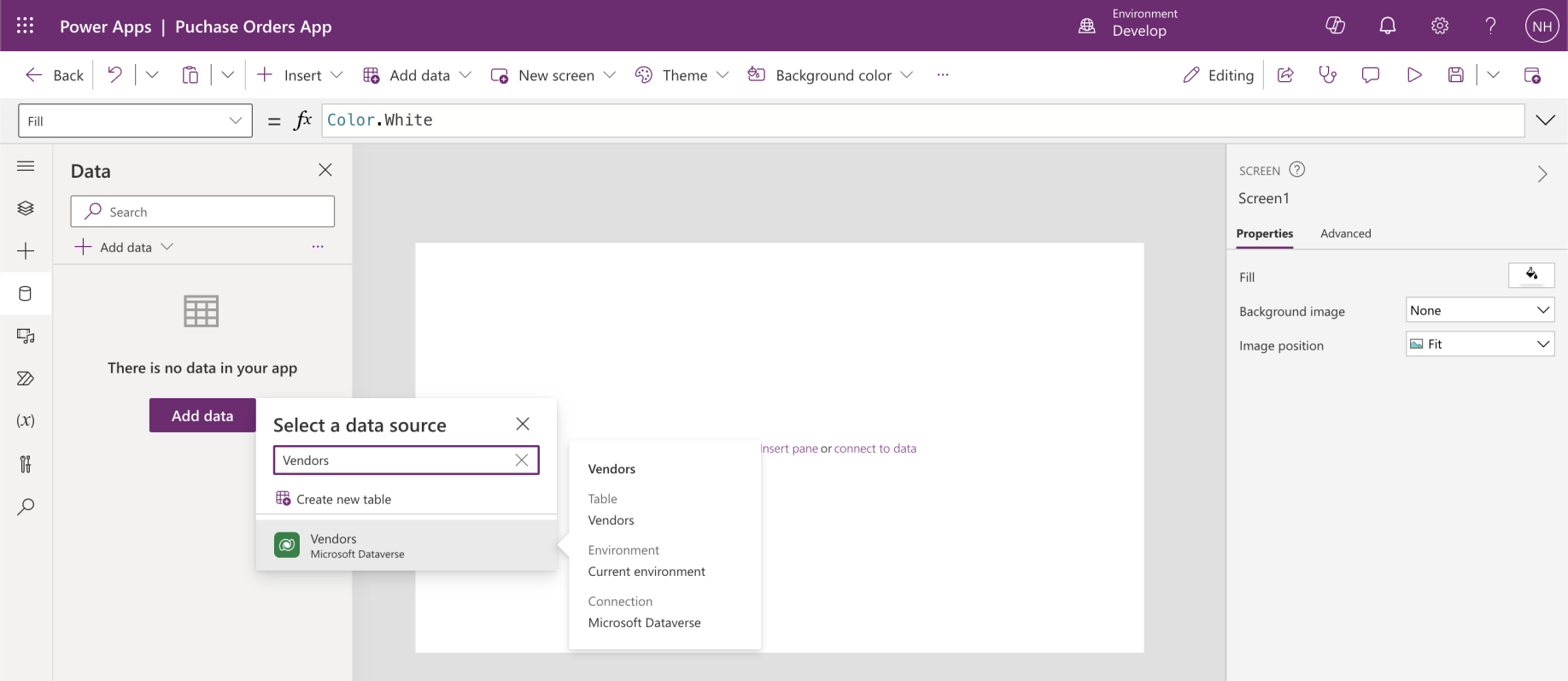Screen dimensions: 1568x681
Task: Open the New screen menu
Action: 553,75
